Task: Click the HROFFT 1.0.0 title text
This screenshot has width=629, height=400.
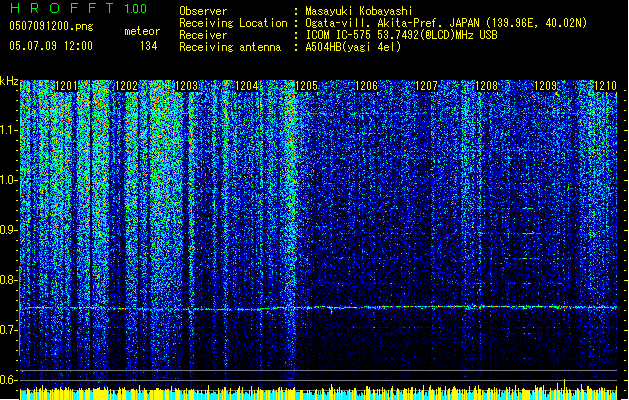Action: coord(79,8)
